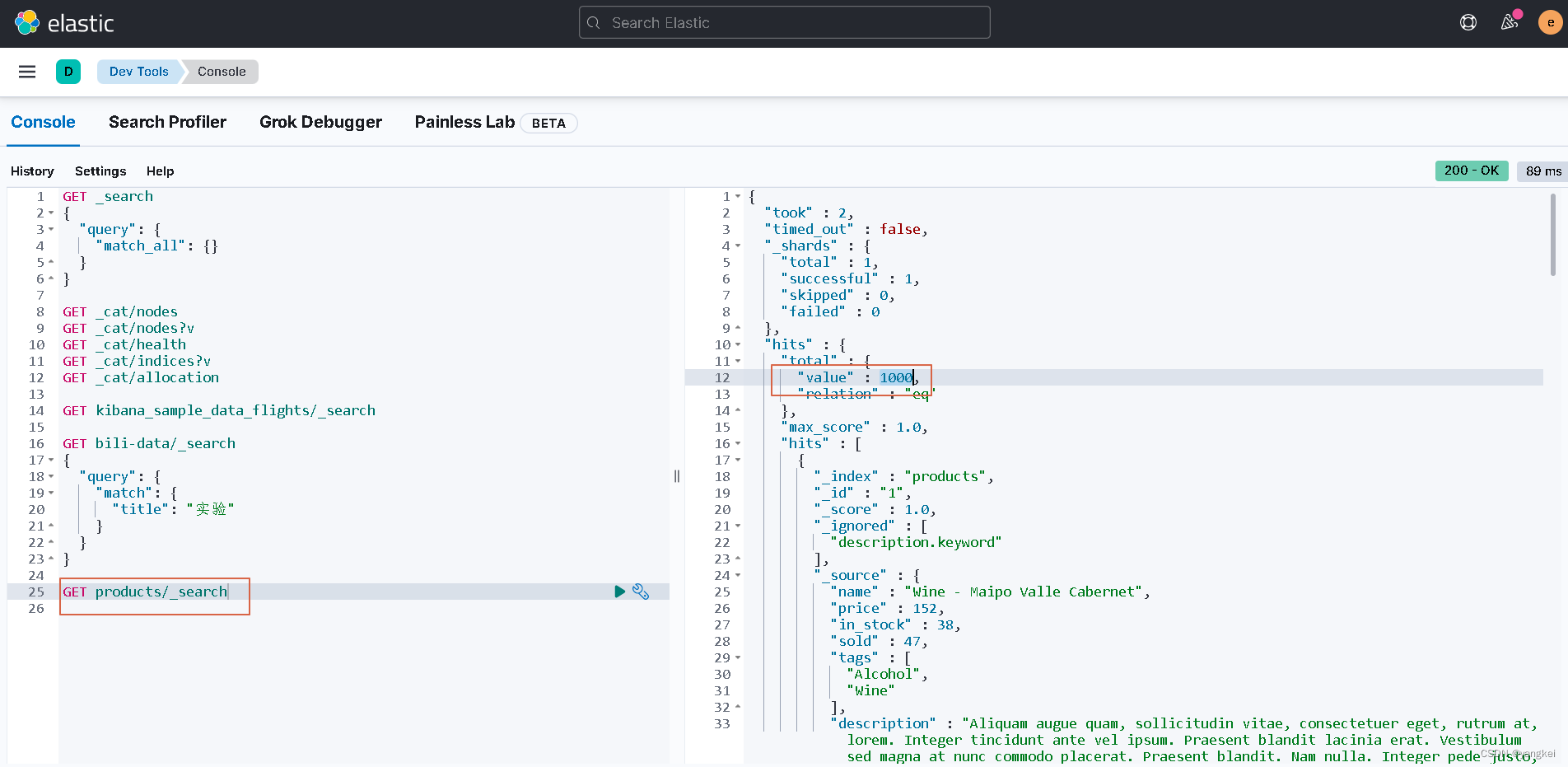Collapse the _source block at line 24
1568x767 pixels.
tap(738, 575)
